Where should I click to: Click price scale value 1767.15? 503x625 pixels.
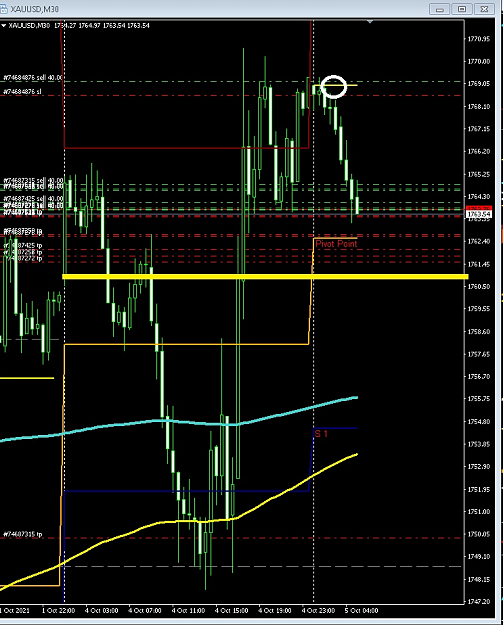[x=479, y=129]
